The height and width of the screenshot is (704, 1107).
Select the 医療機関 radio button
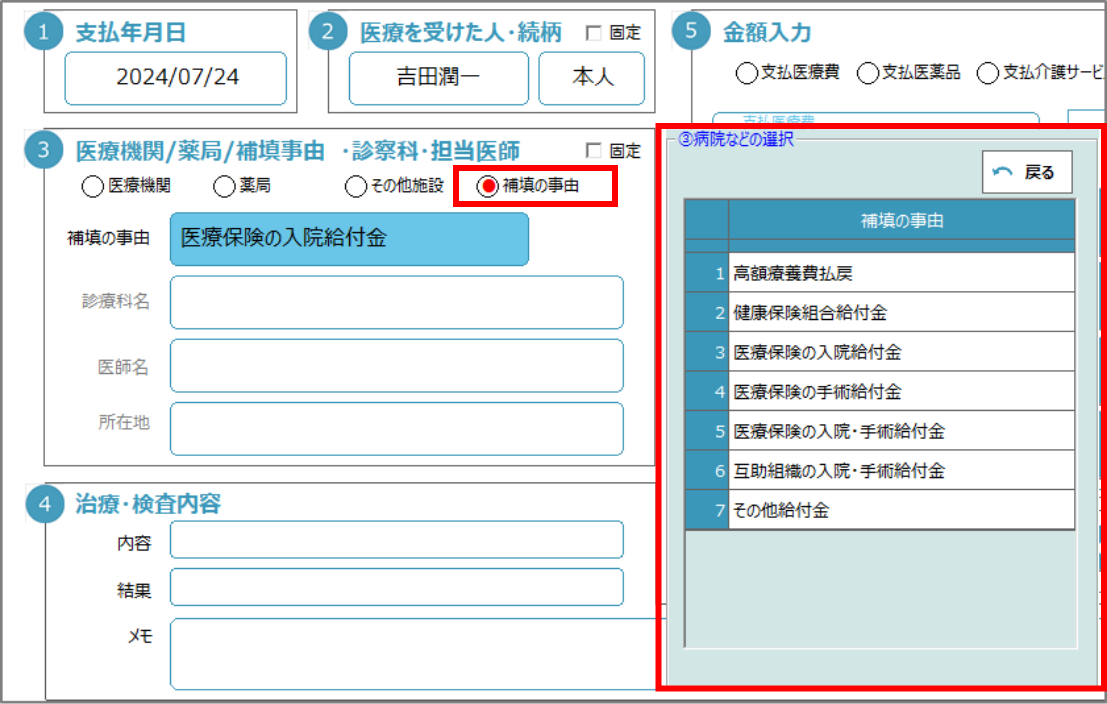pyautogui.click(x=93, y=186)
